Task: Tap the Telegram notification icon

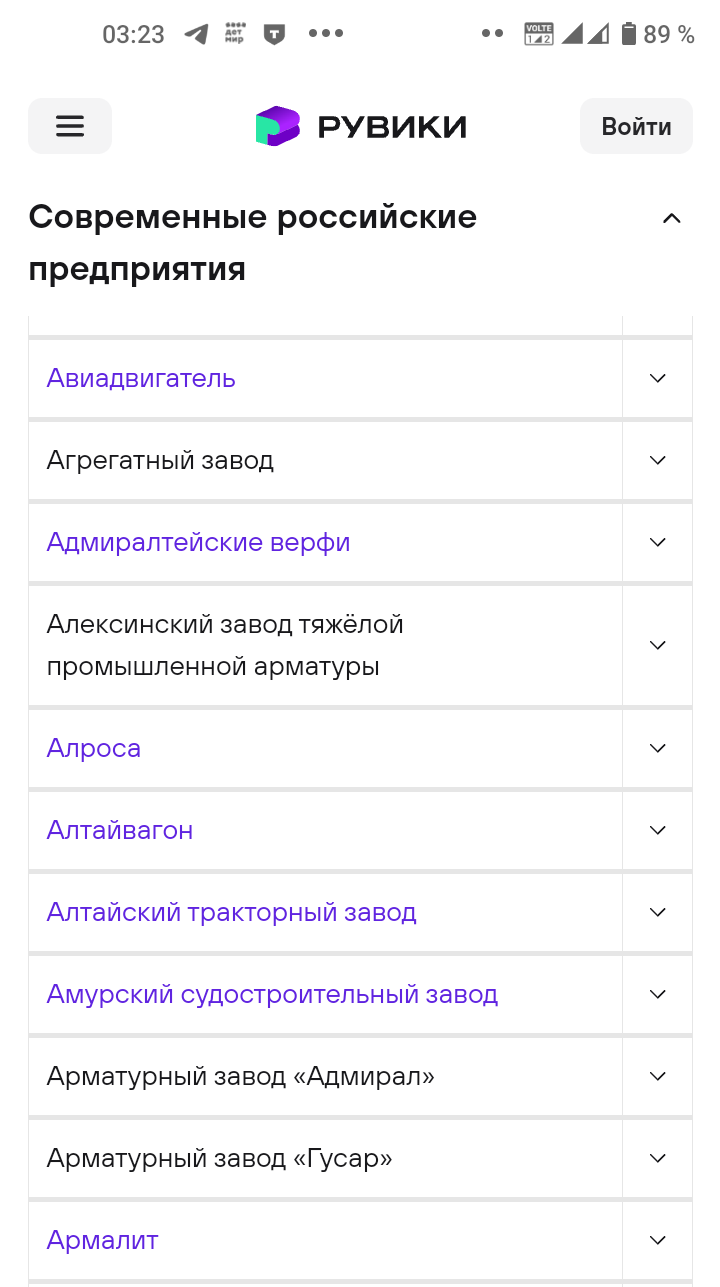Action: pyautogui.click(x=196, y=34)
